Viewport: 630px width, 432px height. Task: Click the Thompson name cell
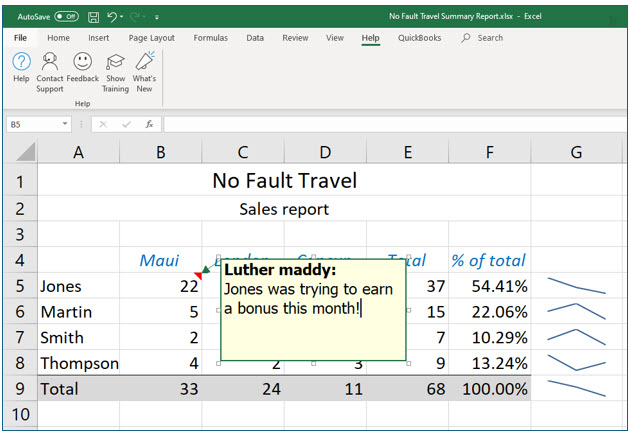point(78,363)
